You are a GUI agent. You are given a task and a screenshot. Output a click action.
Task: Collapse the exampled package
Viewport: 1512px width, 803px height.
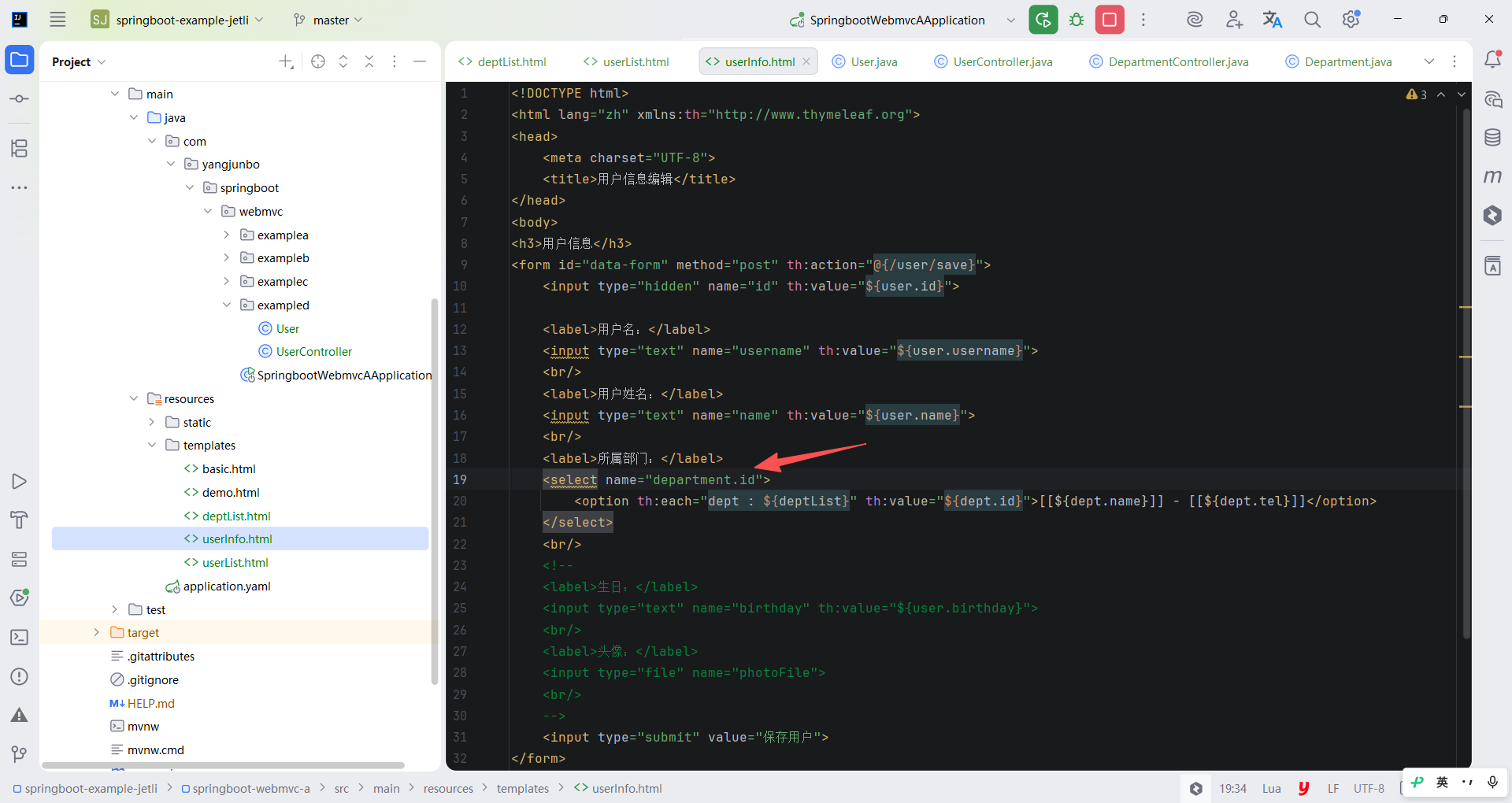click(x=227, y=305)
